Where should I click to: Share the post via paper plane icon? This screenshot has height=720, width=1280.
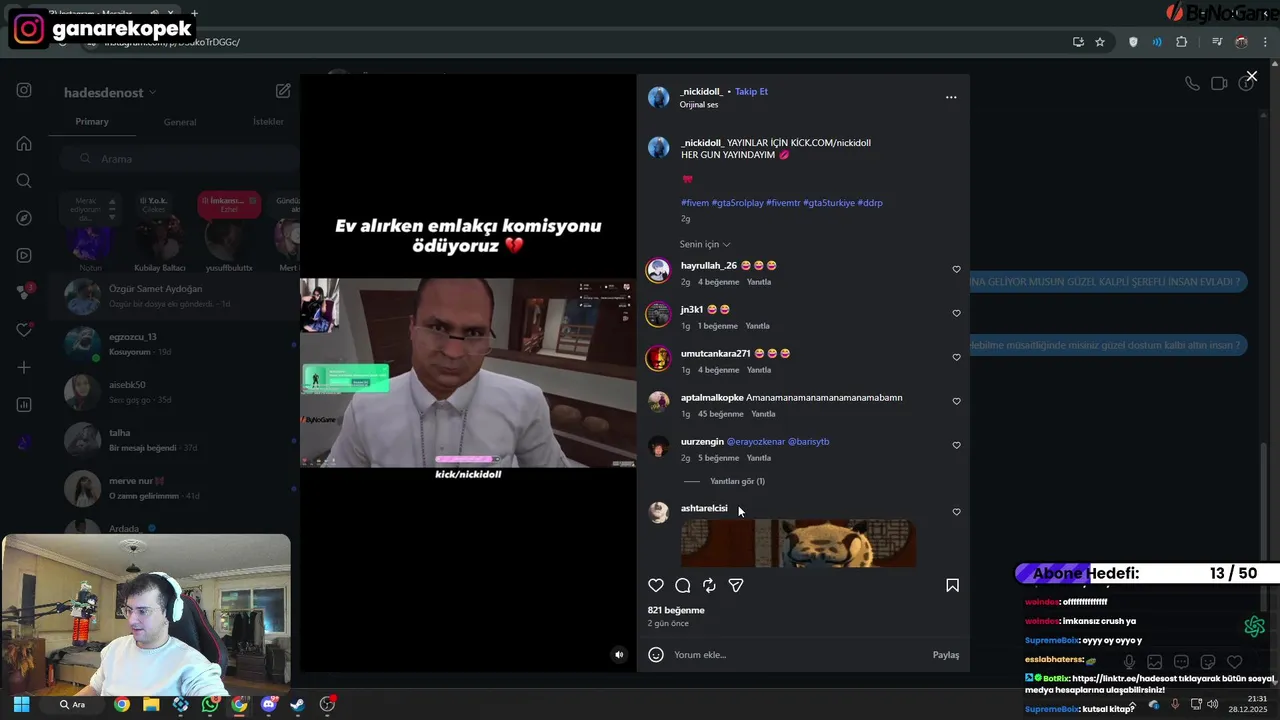pyautogui.click(x=736, y=586)
